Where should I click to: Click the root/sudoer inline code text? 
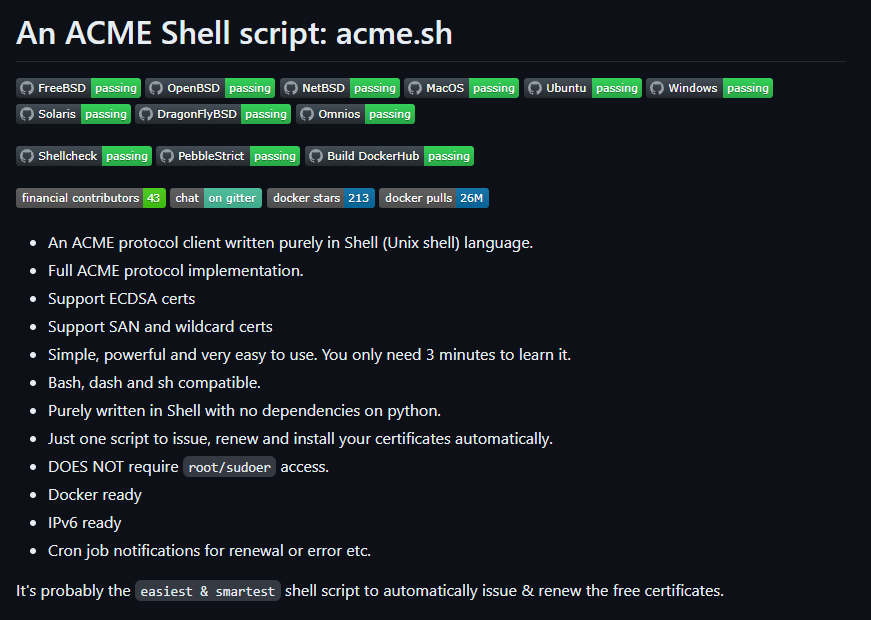229,467
